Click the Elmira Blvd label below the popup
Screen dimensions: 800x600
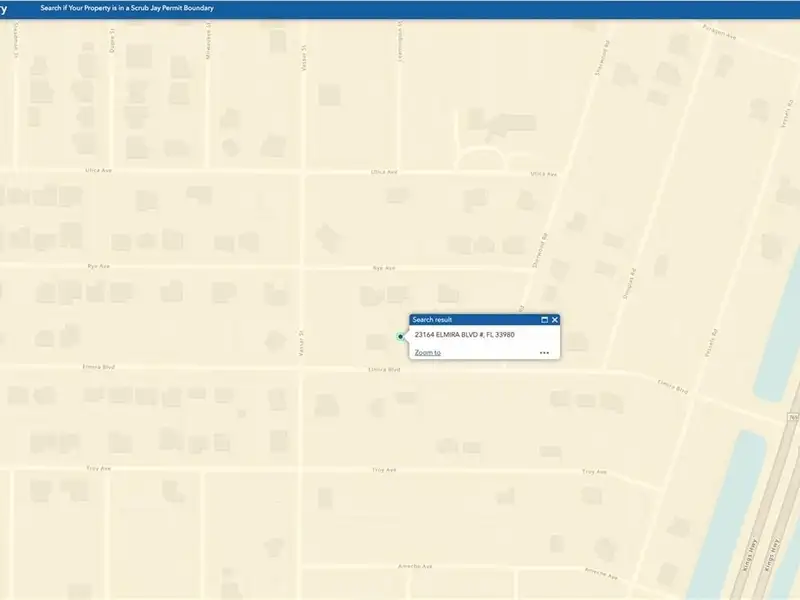[x=384, y=369]
